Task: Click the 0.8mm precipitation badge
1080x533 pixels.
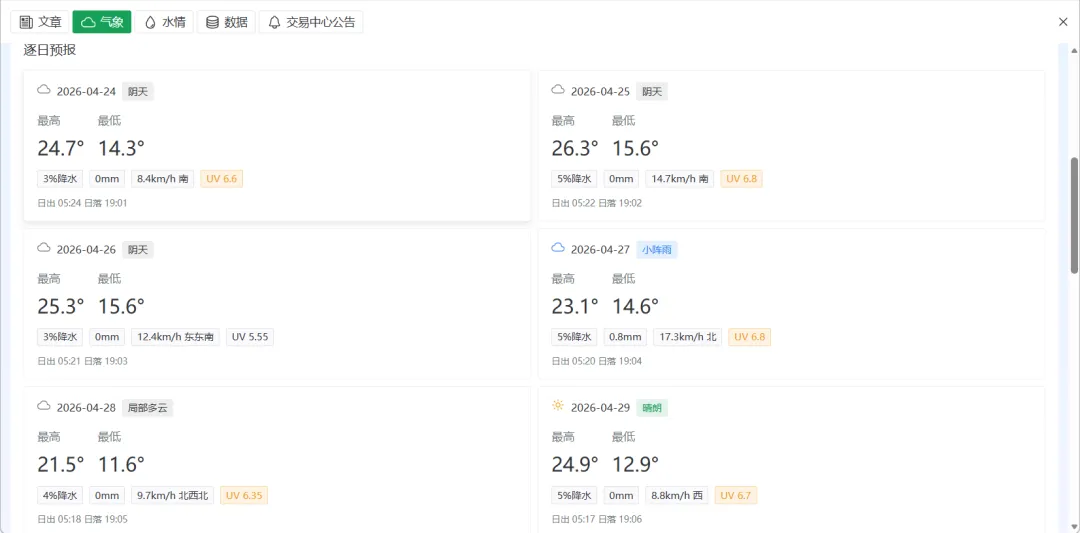Action: coord(625,337)
